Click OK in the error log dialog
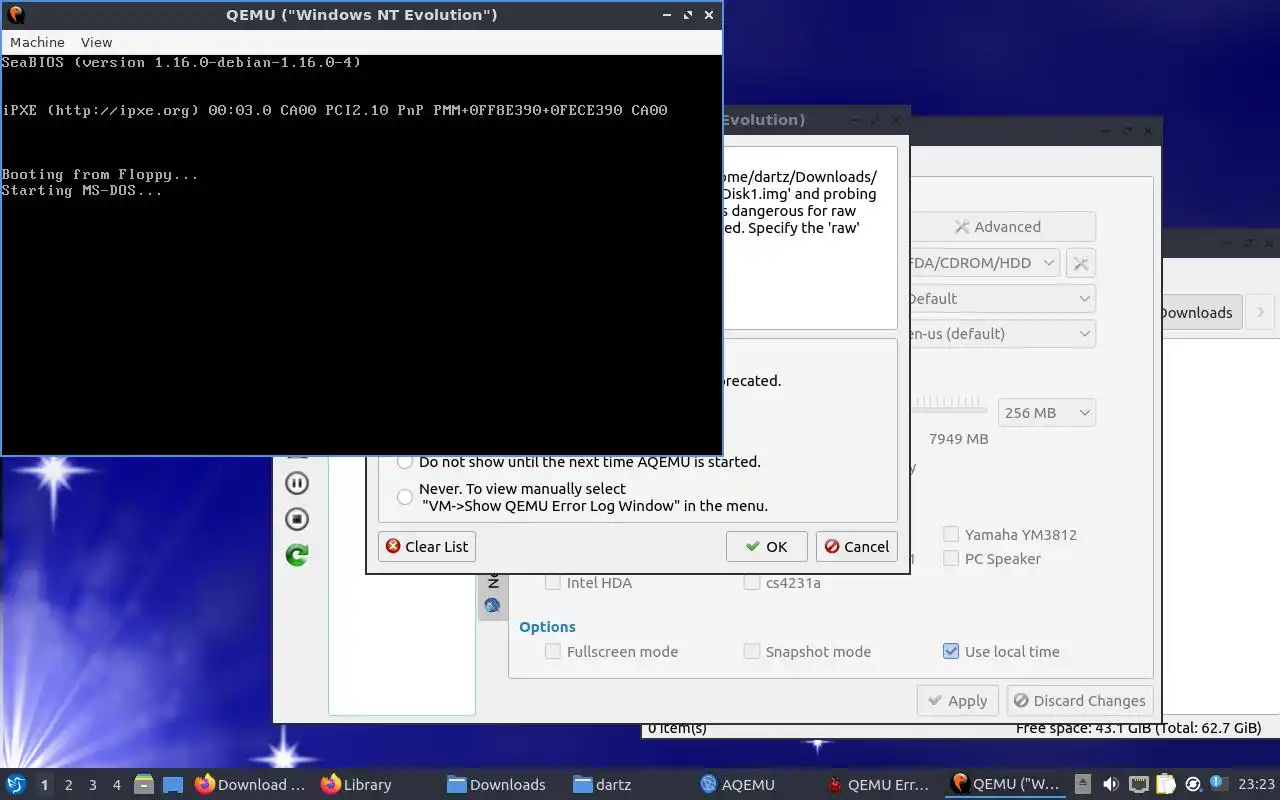The height and width of the screenshot is (800, 1280). click(766, 547)
